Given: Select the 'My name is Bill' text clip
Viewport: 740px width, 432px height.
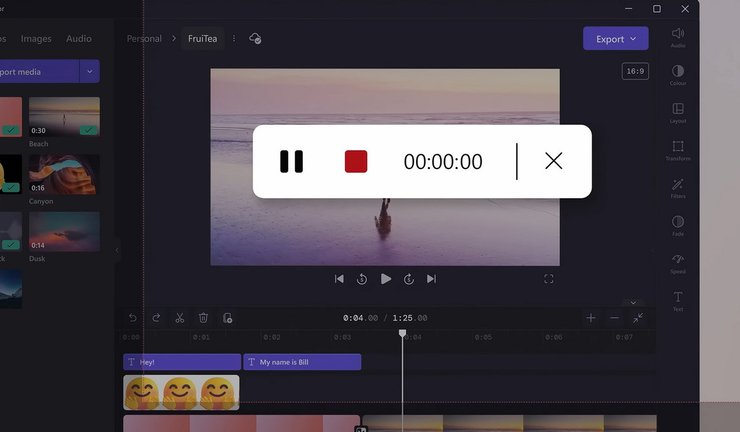Looking at the screenshot, I should 303,362.
